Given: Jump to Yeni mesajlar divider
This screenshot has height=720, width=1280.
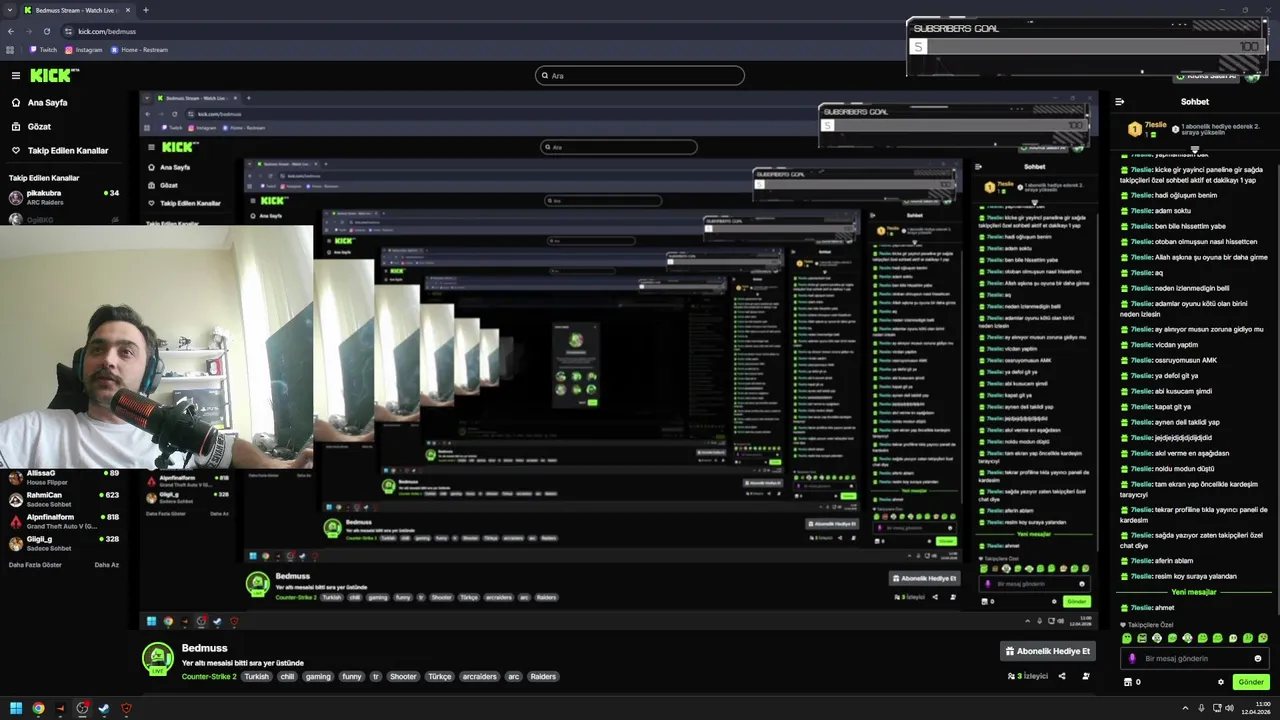Looking at the screenshot, I should click(1194, 592).
